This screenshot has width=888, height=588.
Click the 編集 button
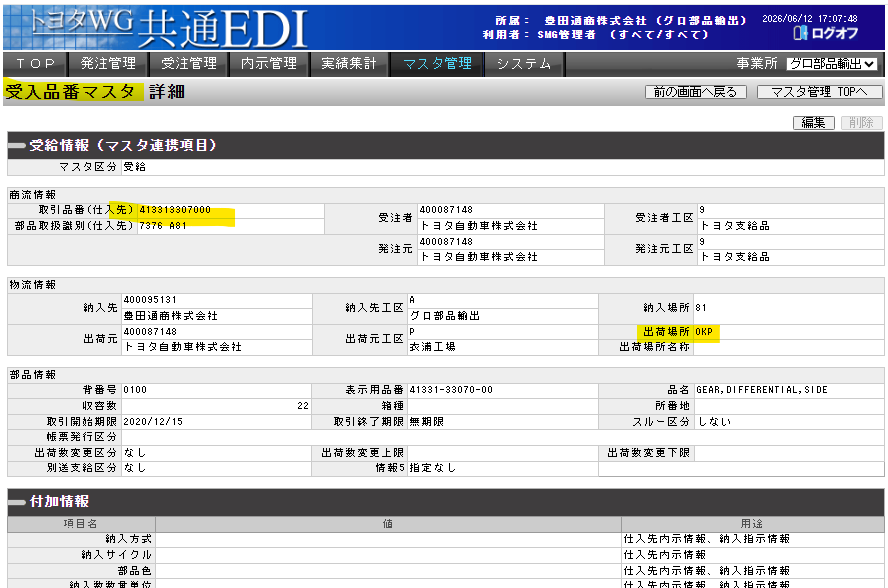pyautogui.click(x=814, y=123)
